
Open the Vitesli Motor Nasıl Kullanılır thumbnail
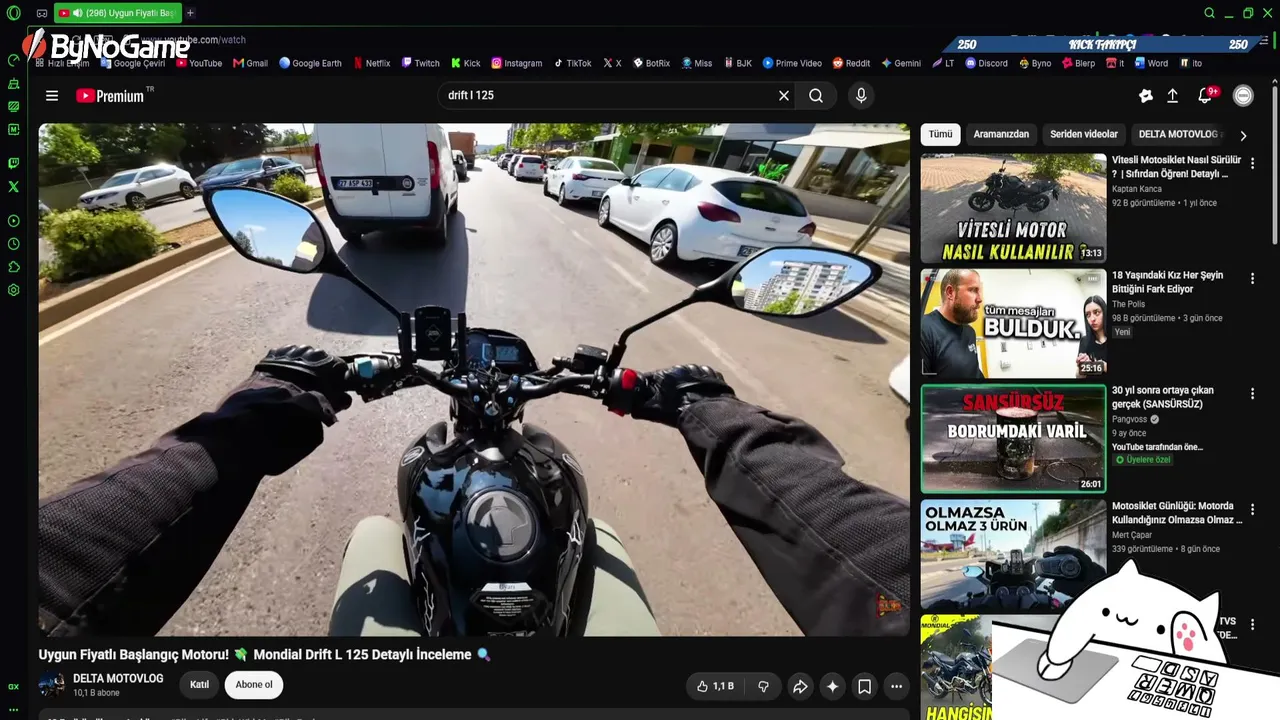[1013, 208]
